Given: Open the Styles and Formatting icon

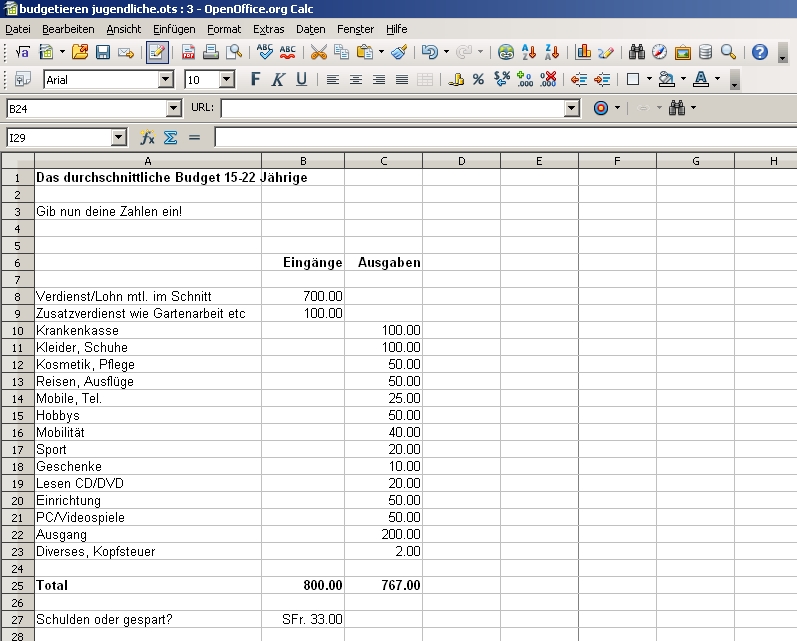Looking at the screenshot, I should coord(22,79).
